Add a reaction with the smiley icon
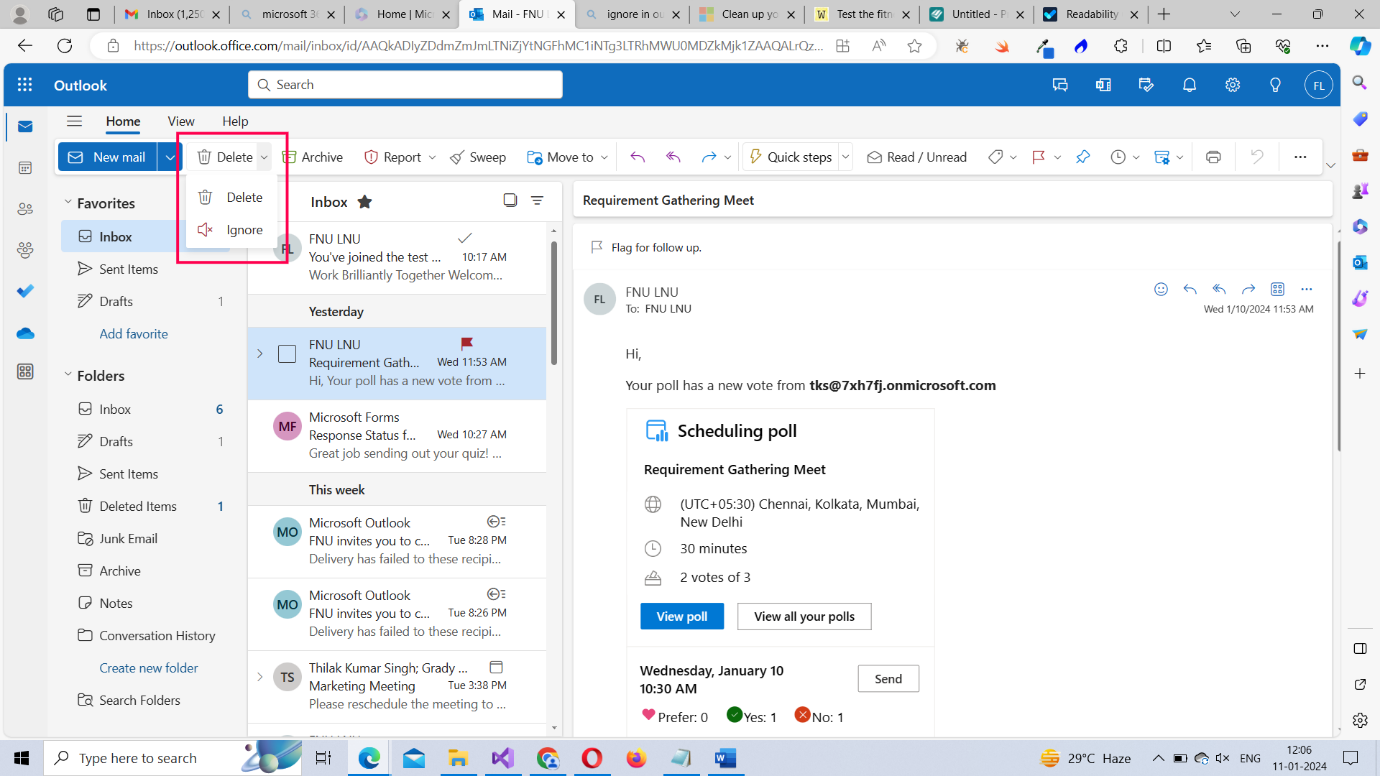Viewport: 1380px width, 776px height. coord(1161,289)
